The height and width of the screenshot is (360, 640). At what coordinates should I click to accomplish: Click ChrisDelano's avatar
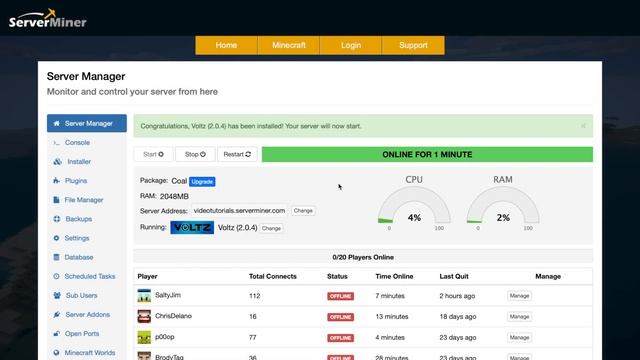coord(144,316)
